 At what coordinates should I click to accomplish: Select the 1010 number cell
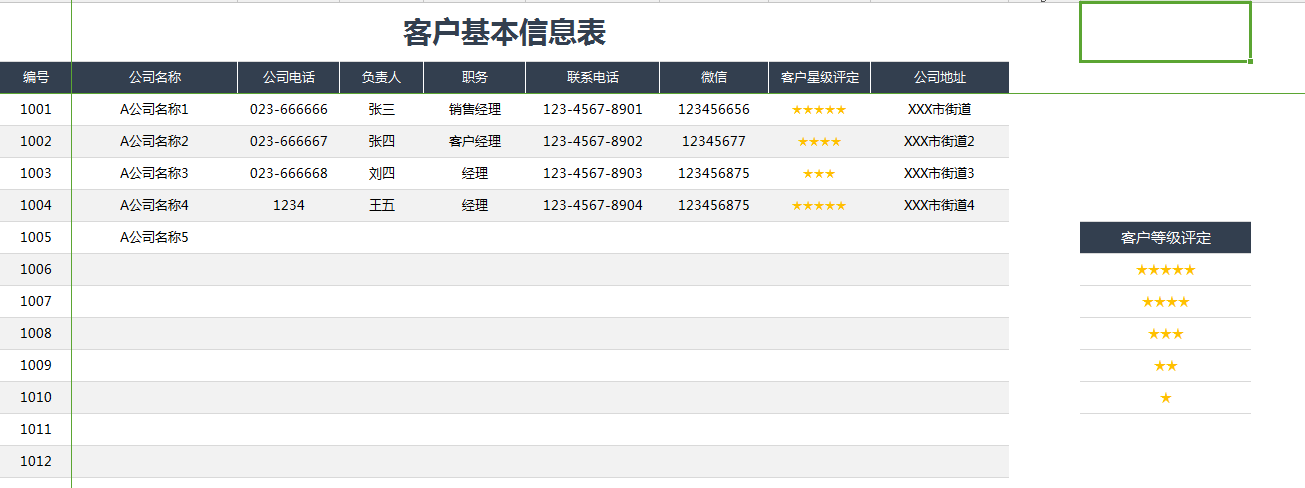tap(36, 398)
